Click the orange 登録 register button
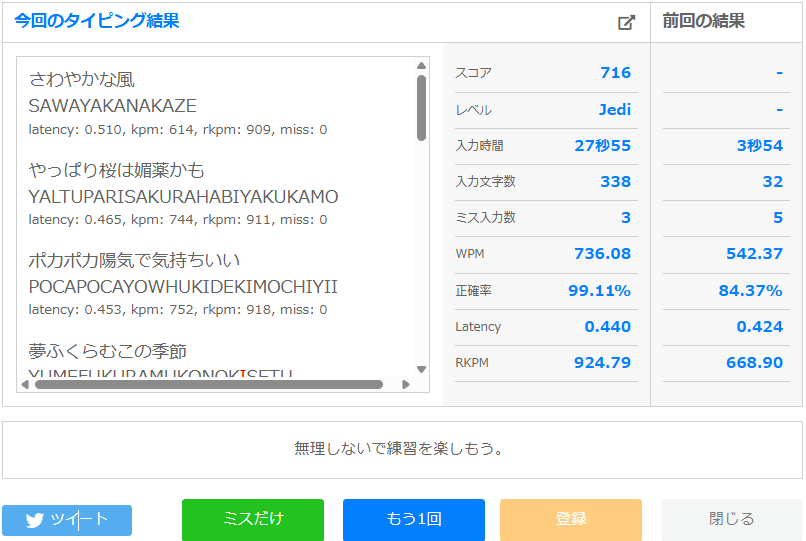 click(x=570, y=520)
